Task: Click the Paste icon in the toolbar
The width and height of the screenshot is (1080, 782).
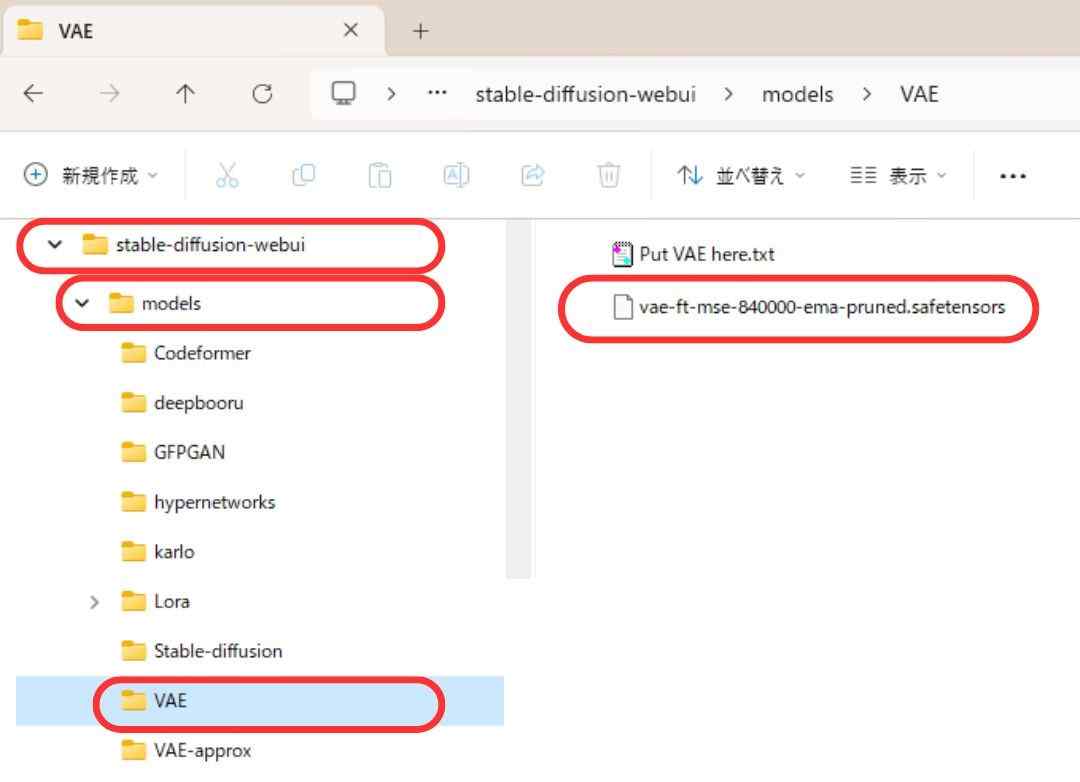Action: pyautogui.click(x=380, y=175)
